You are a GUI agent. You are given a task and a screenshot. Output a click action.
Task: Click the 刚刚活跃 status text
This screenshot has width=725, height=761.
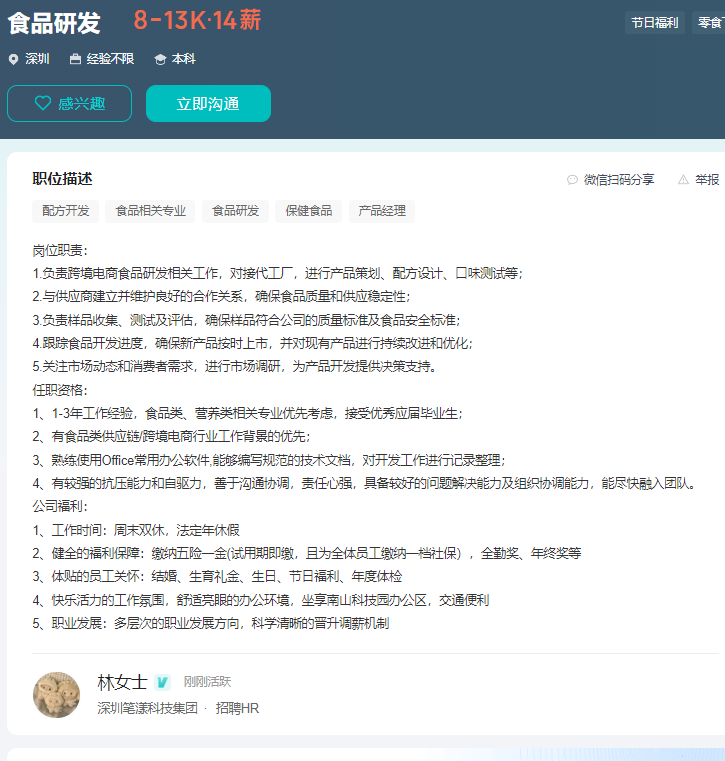[207, 682]
